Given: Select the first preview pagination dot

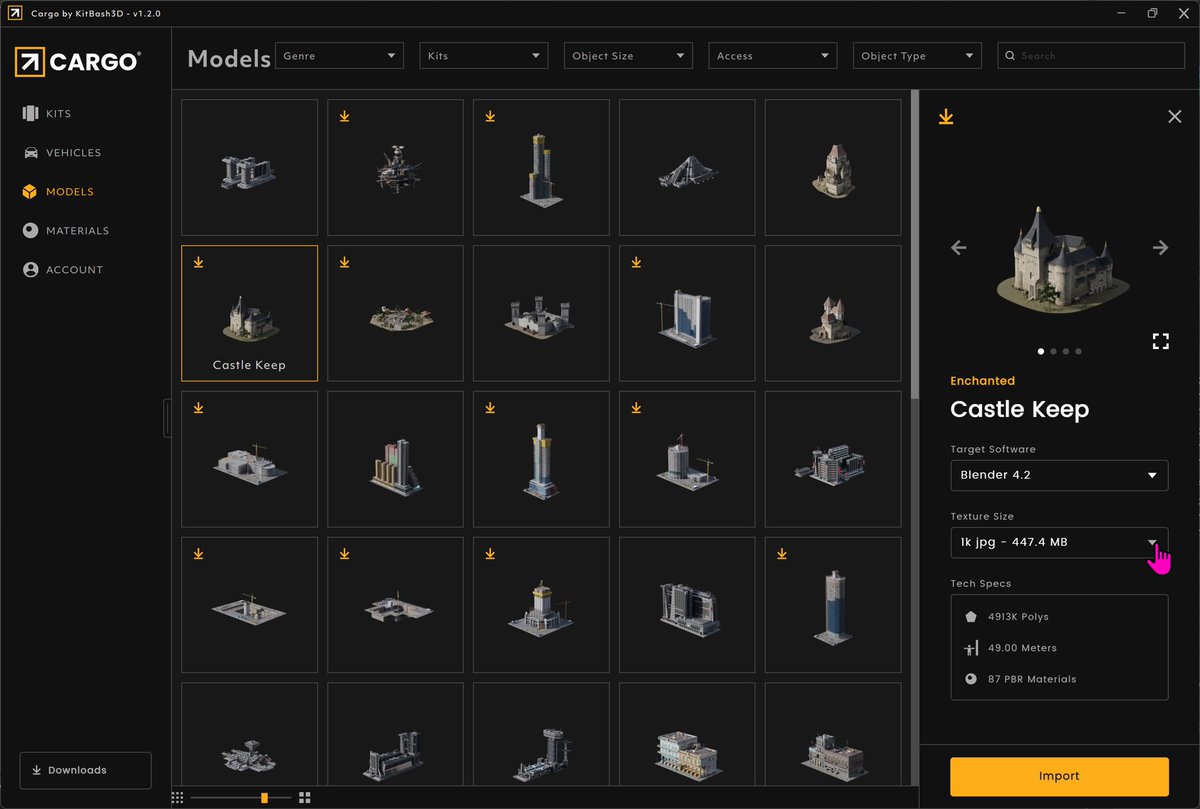Looking at the screenshot, I should click(x=1041, y=351).
